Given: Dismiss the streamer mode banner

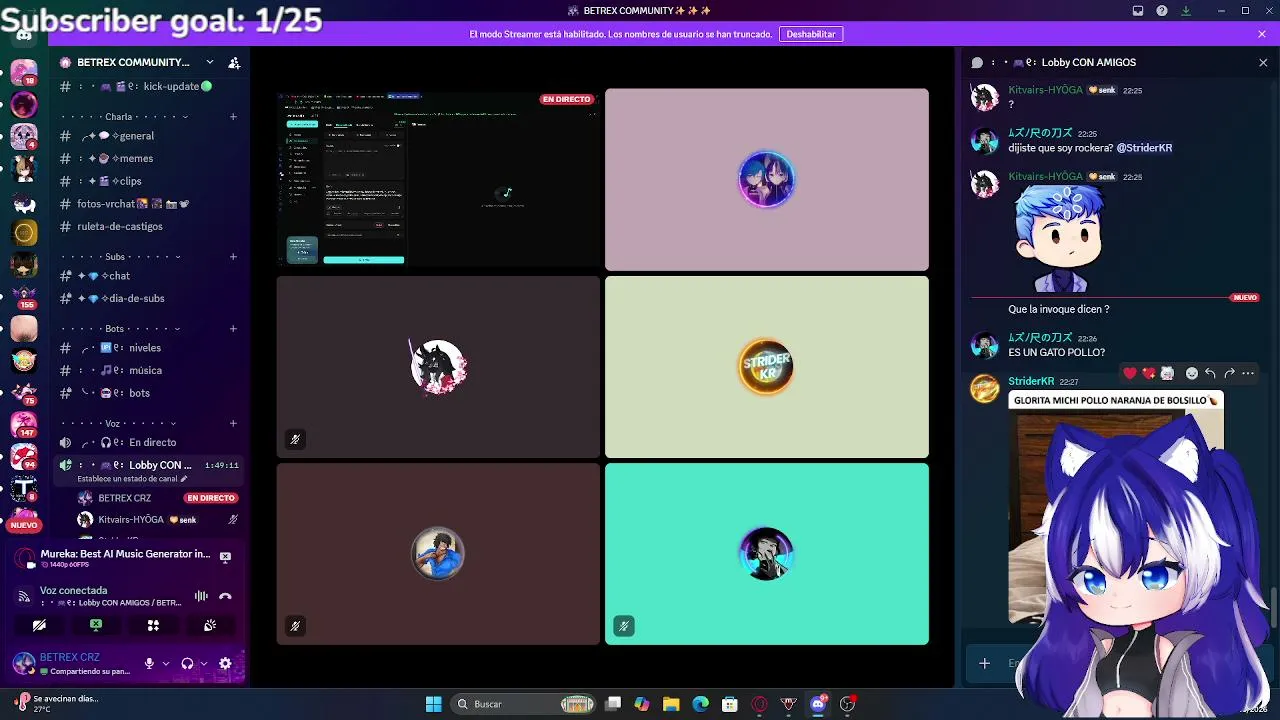Looking at the screenshot, I should coord(1262,34).
